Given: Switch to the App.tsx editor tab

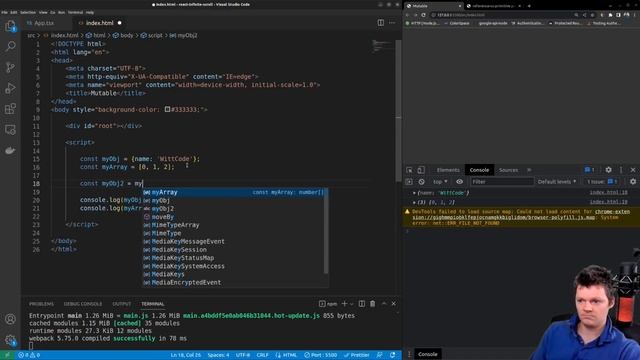Looking at the screenshot, I should pyautogui.click(x=44, y=23).
